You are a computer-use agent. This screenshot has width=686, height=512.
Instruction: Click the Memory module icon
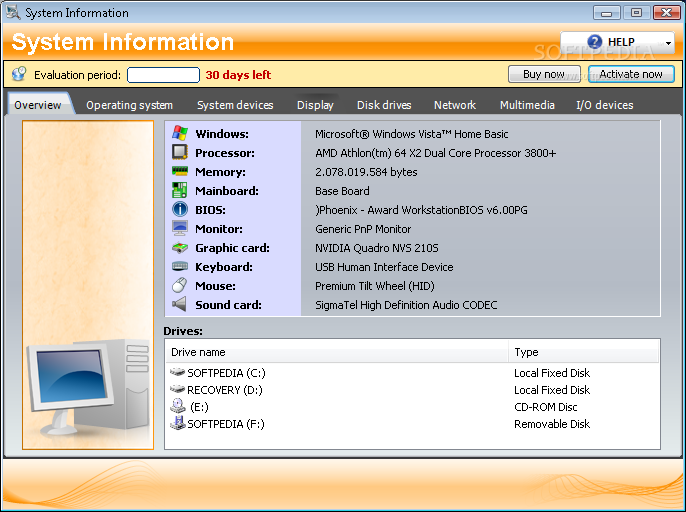click(180, 171)
